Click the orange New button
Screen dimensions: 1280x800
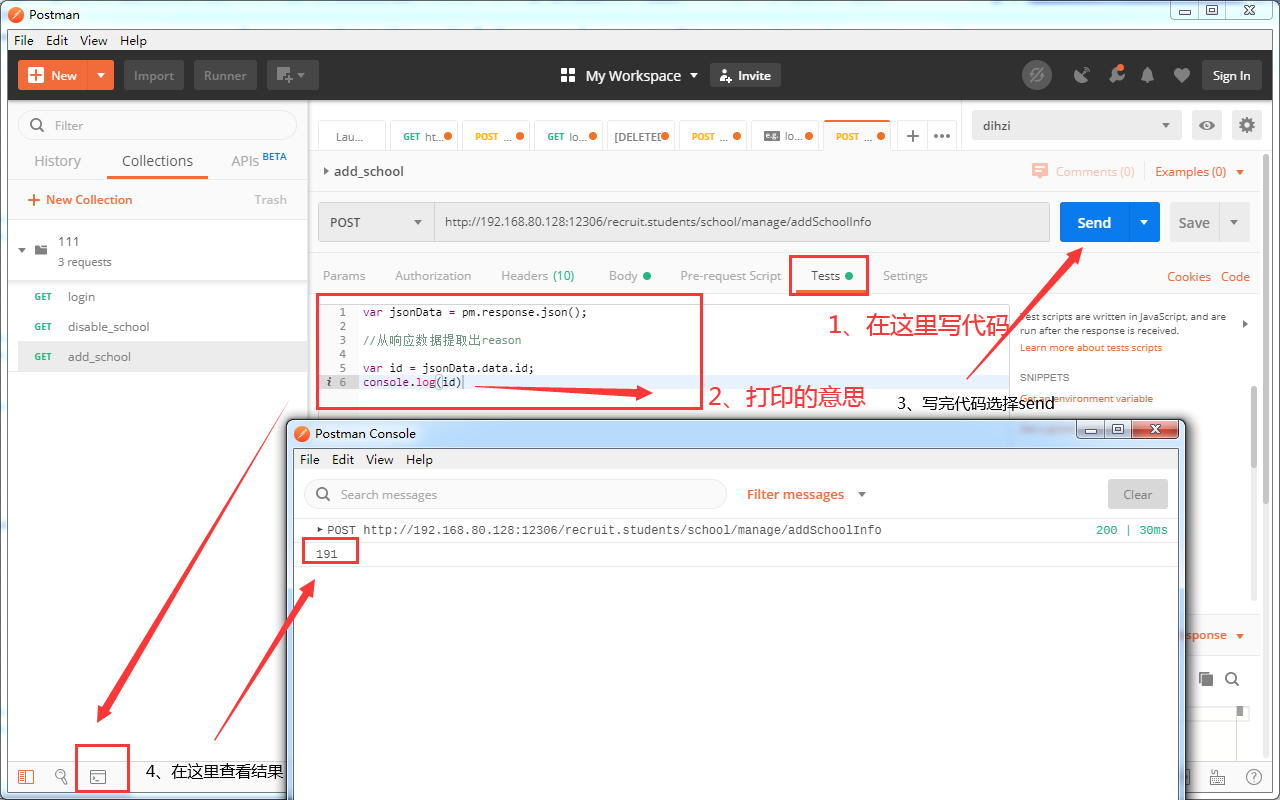[x=53, y=75]
